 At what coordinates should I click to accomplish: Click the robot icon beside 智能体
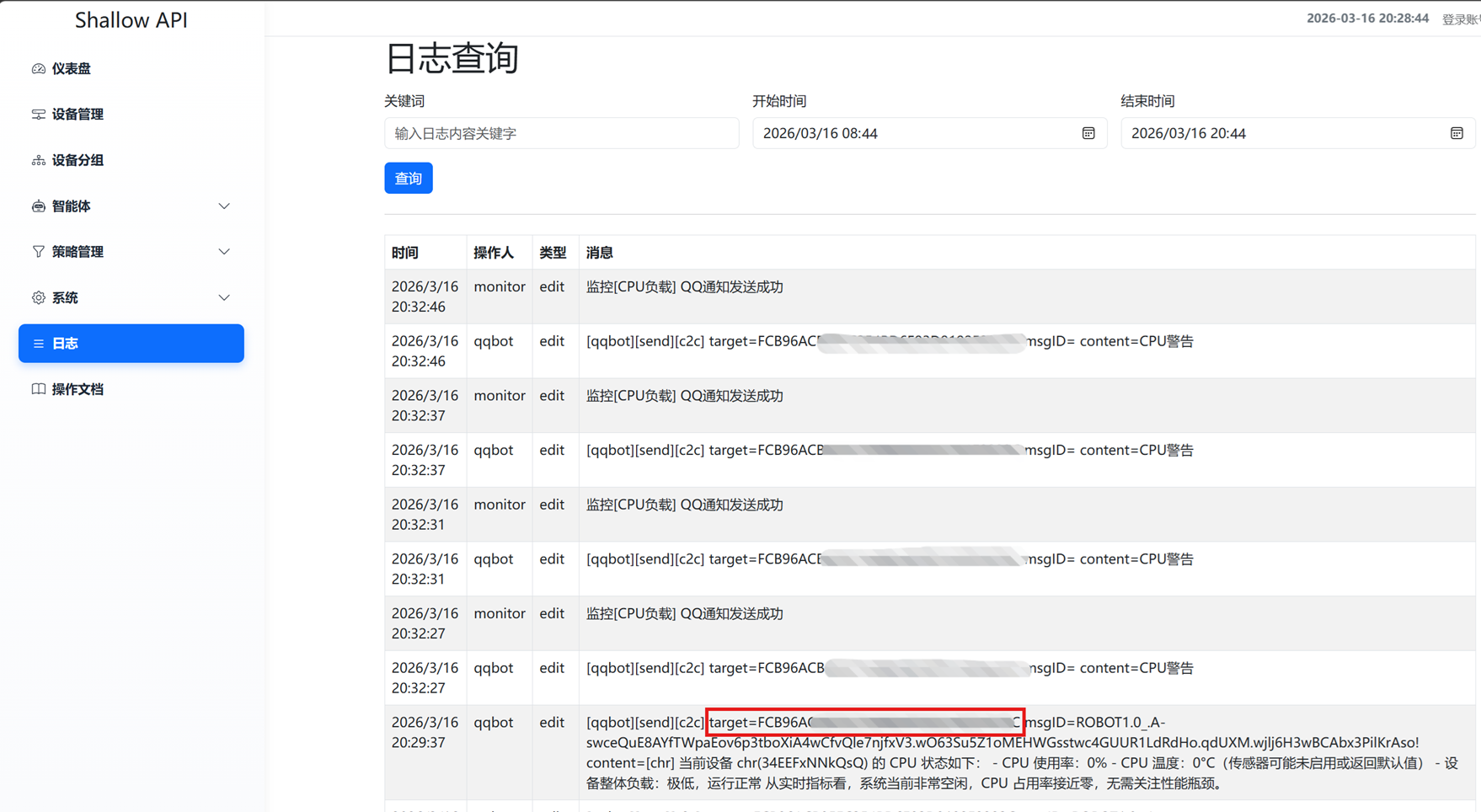(x=39, y=206)
